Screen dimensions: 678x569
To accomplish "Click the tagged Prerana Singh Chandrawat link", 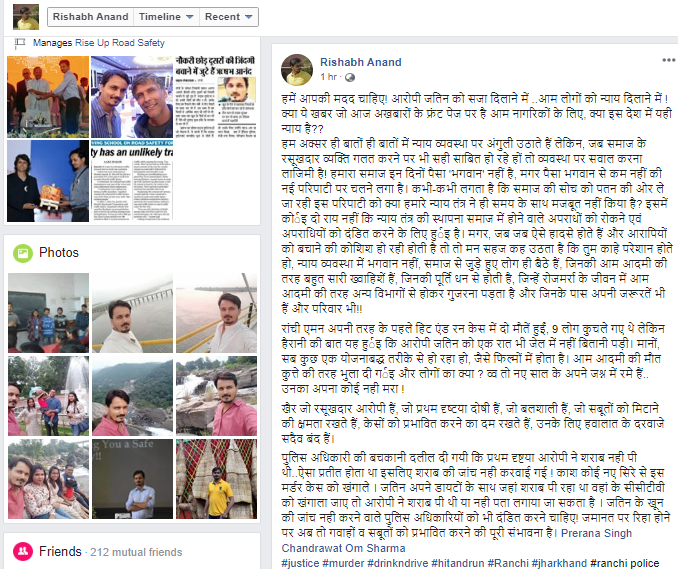I will (457, 540).
